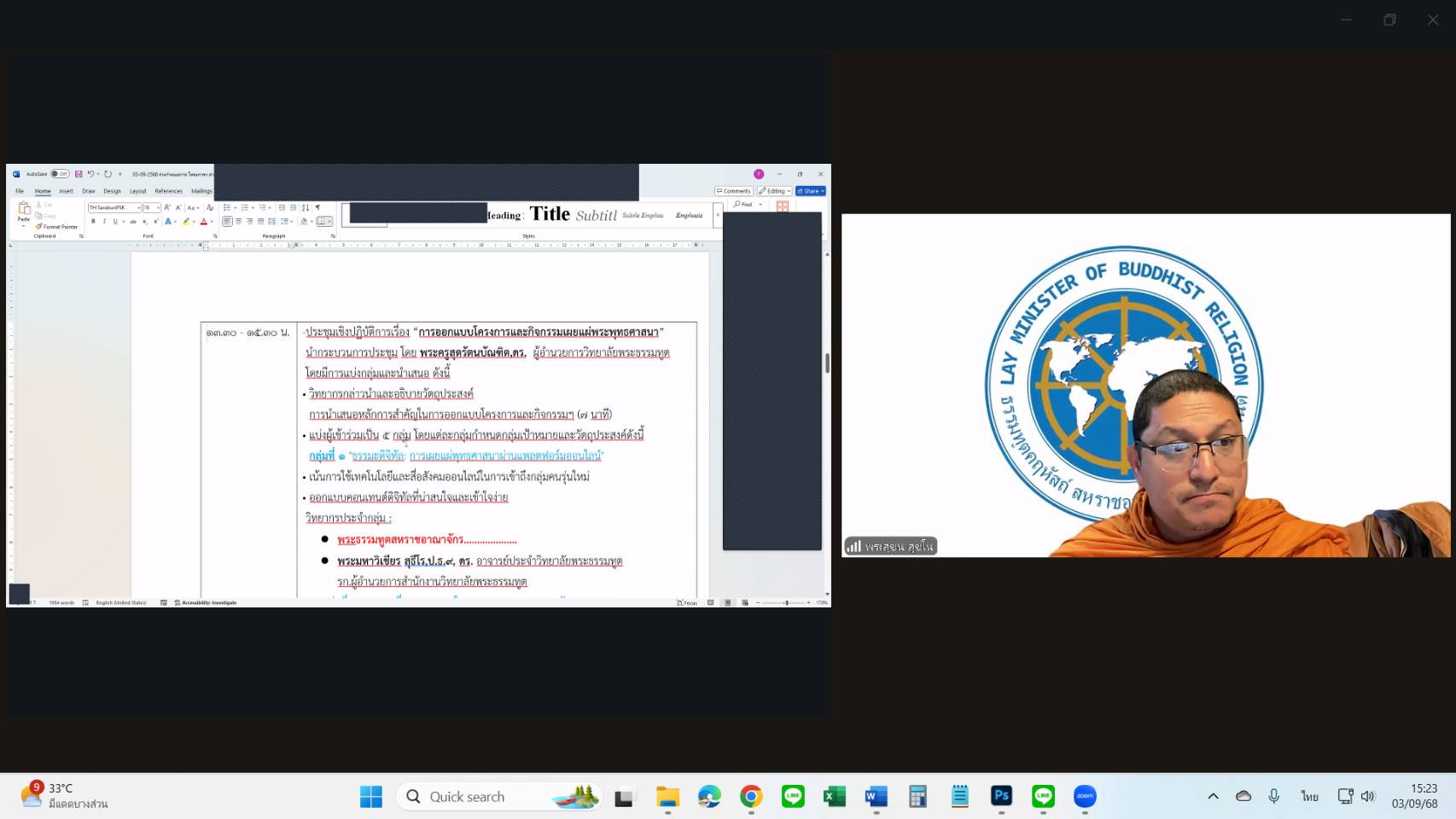Toggle Superscript formatting

click(156, 222)
